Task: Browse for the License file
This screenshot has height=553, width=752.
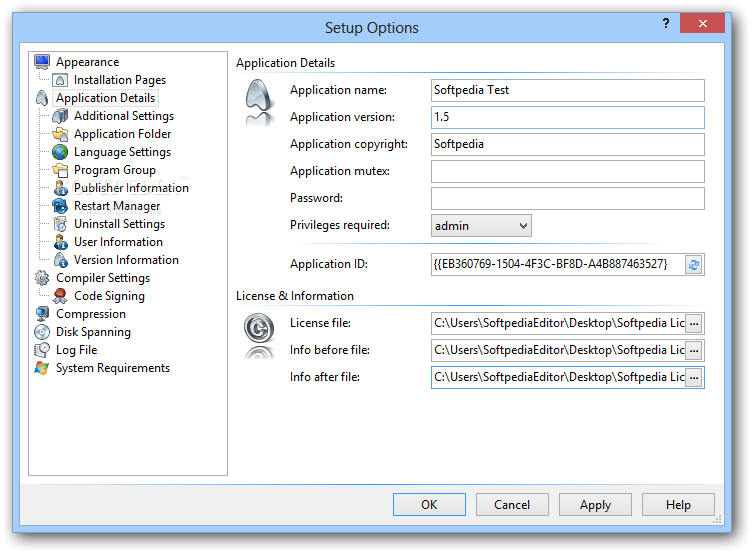Action: [694, 324]
